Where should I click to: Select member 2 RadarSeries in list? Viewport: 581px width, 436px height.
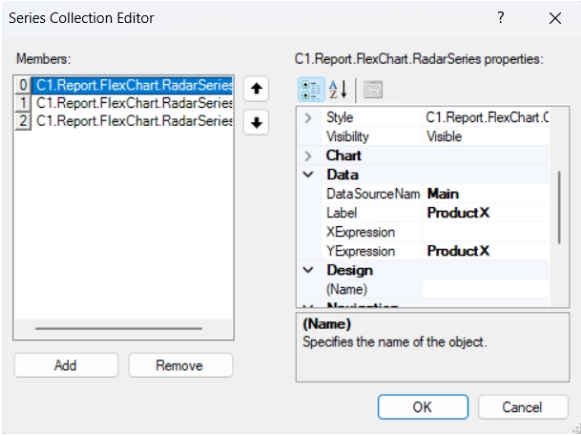click(124, 121)
